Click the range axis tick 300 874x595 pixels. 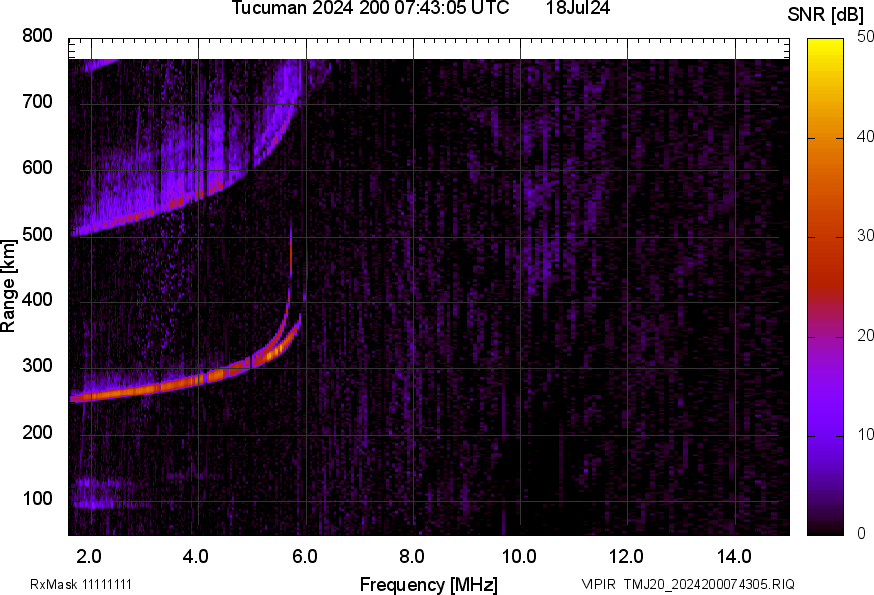37,366
